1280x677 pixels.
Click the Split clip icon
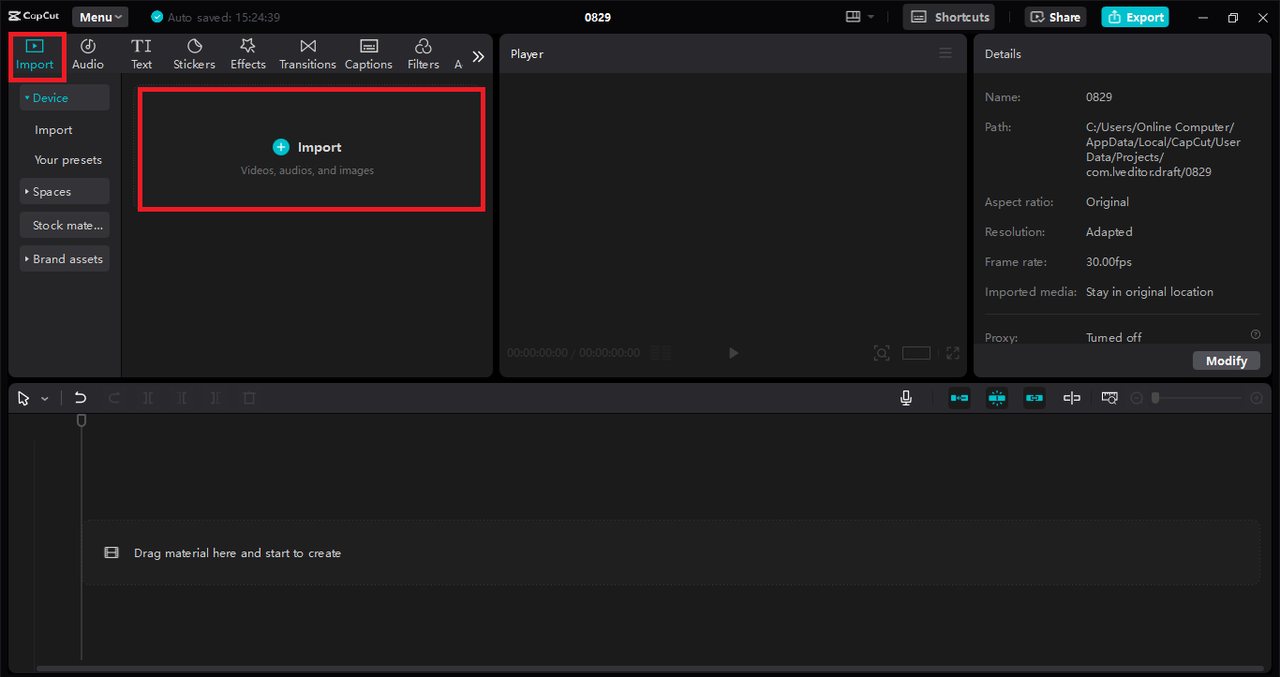(148, 398)
